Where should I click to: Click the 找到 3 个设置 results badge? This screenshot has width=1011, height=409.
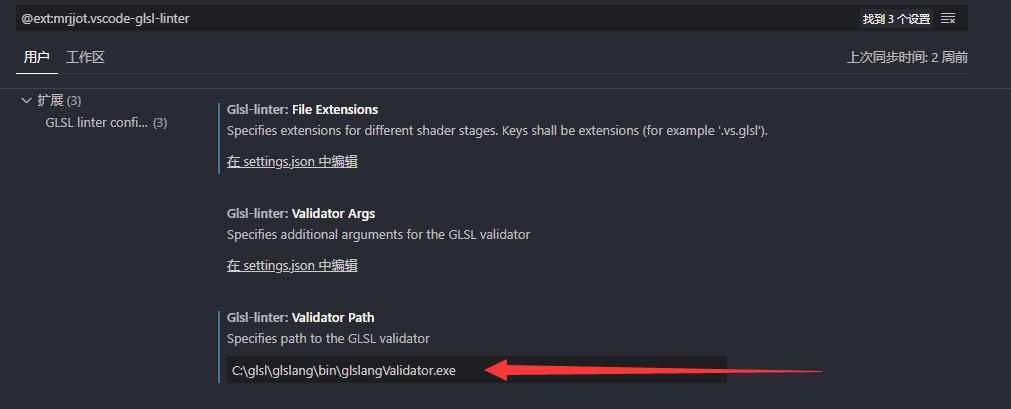point(896,19)
